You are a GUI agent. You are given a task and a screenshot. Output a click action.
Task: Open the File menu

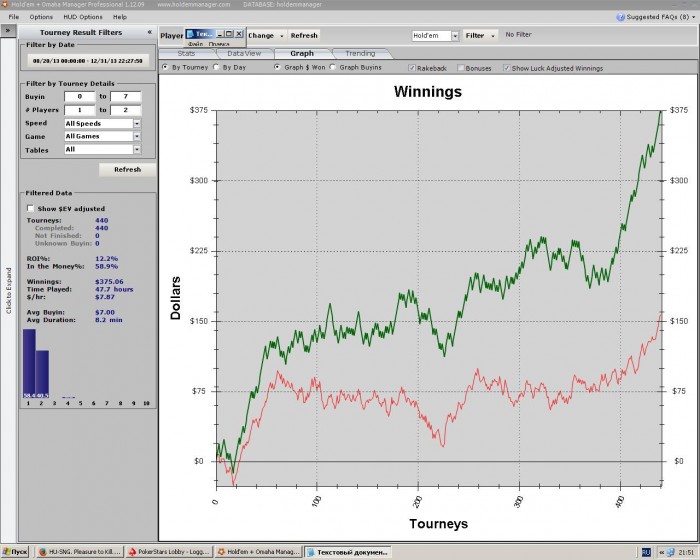(14, 17)
